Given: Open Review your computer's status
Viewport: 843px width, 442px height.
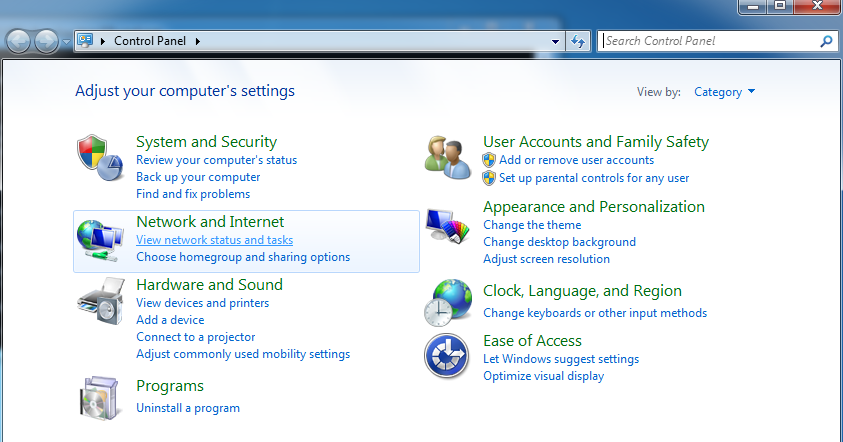Looking at the screenshot, I should [x=217, y=160].
